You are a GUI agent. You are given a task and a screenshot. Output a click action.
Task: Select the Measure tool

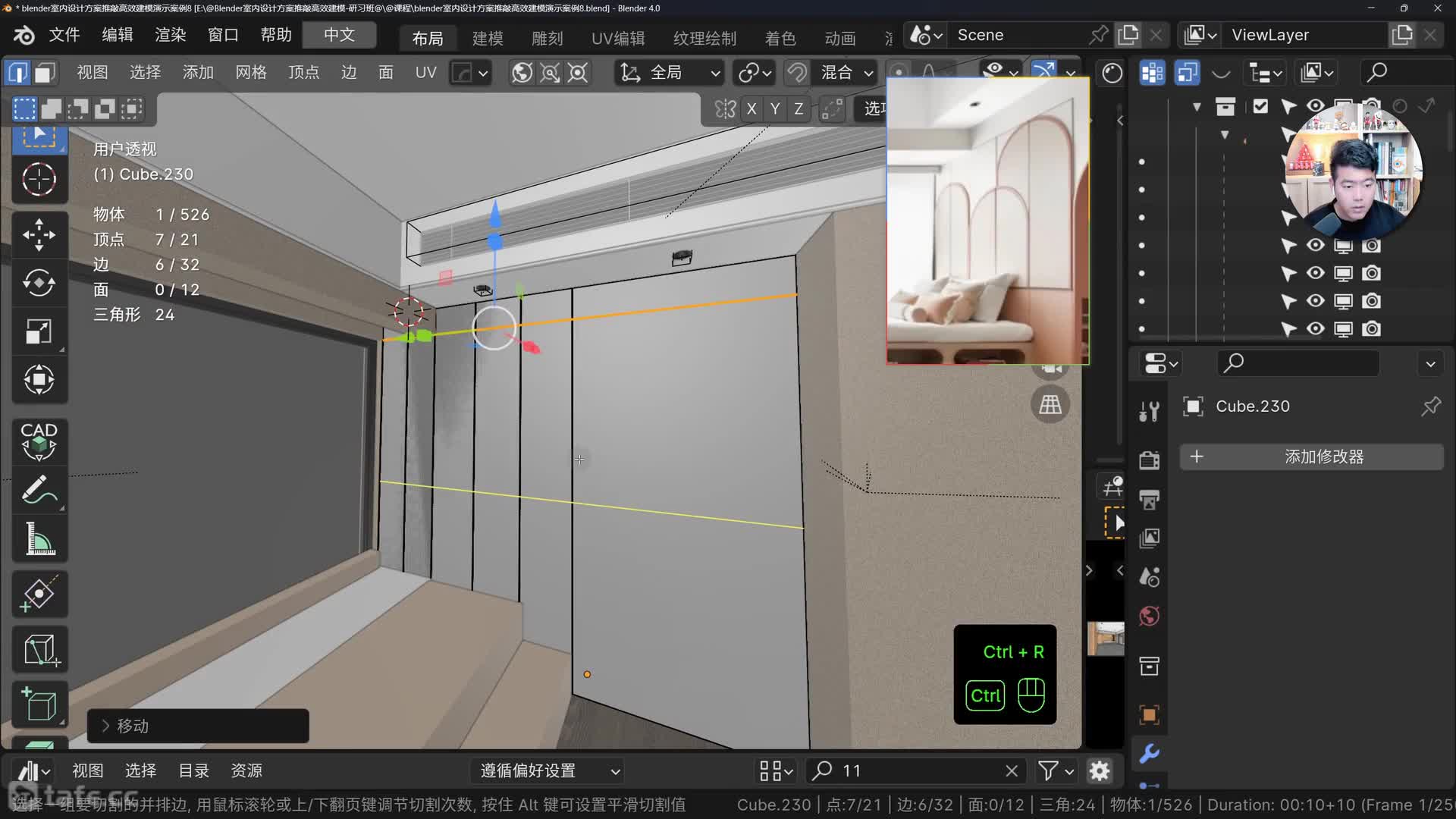(x=39, y=539)
